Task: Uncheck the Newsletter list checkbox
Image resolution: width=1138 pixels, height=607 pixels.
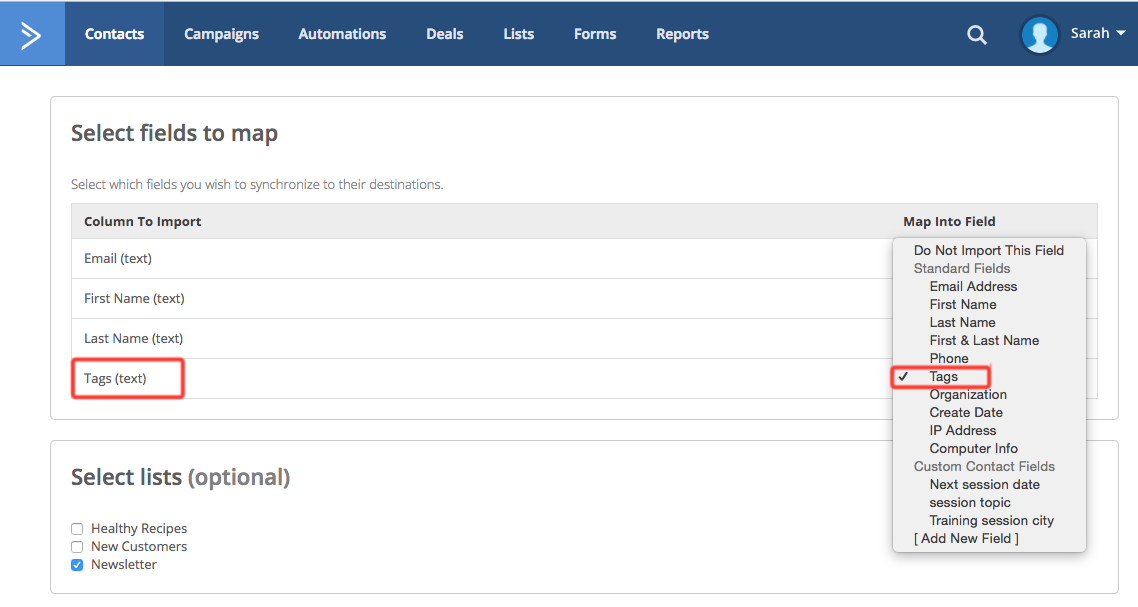Action: (77, 565)
